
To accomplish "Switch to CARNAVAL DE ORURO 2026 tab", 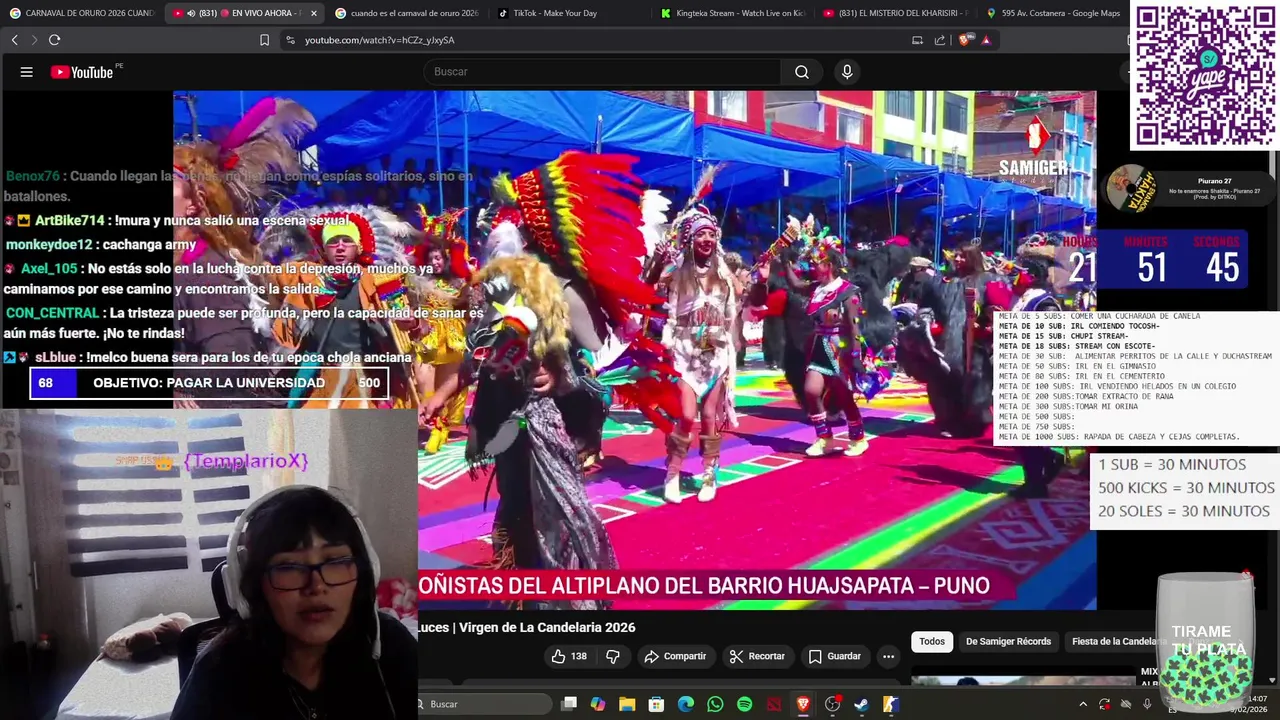I will [81, 13].
